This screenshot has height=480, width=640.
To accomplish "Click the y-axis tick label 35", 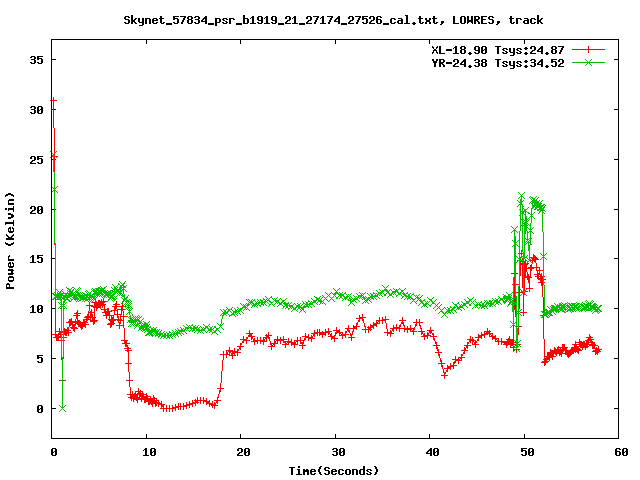I will point(36,60).
